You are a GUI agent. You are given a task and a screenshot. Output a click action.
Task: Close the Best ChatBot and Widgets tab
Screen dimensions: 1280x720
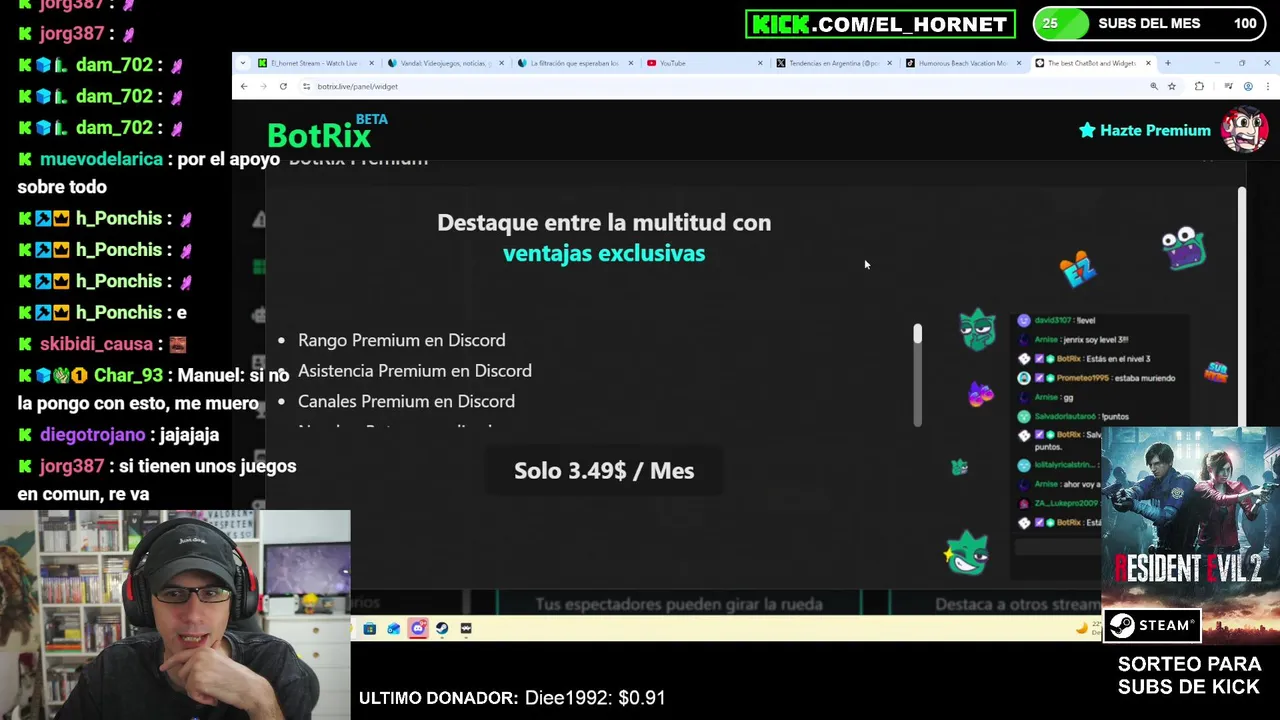tap(1148, 63)
